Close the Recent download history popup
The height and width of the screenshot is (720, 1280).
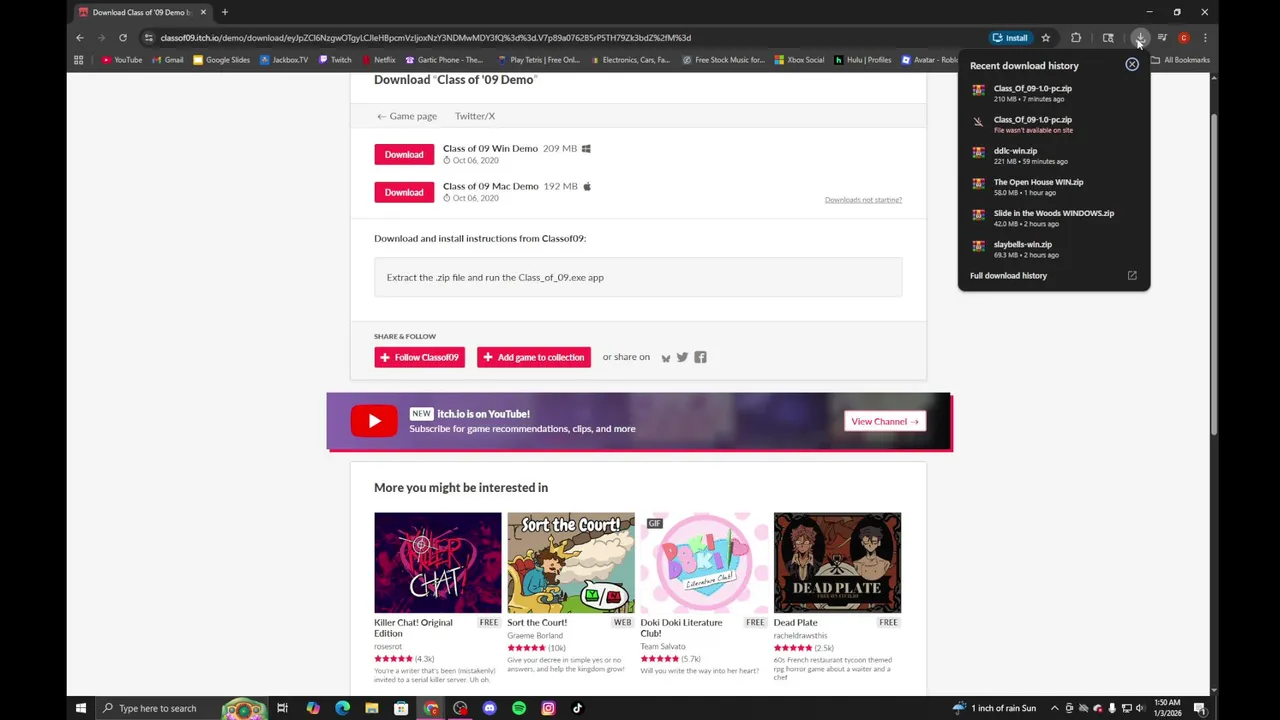1132,64
